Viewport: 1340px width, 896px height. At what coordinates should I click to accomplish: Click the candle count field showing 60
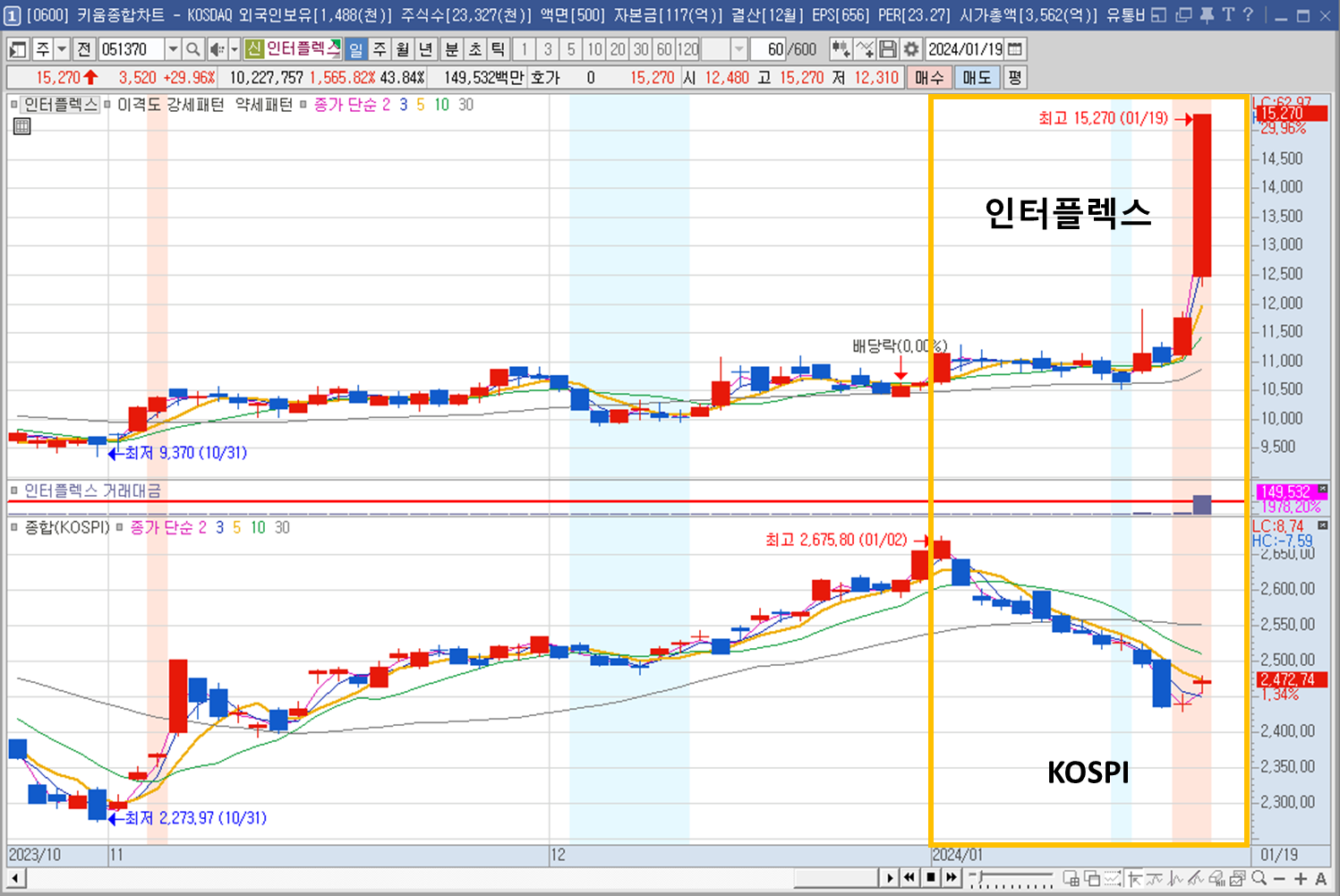pos(767,49)
